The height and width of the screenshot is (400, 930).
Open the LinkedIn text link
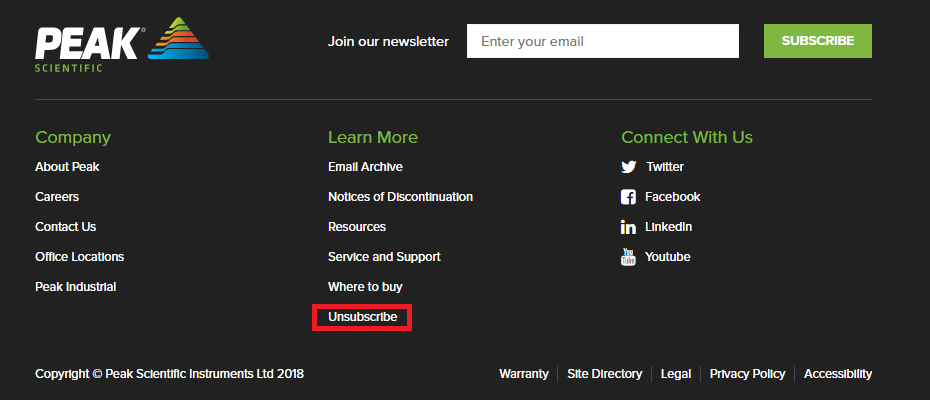point(668,227)
